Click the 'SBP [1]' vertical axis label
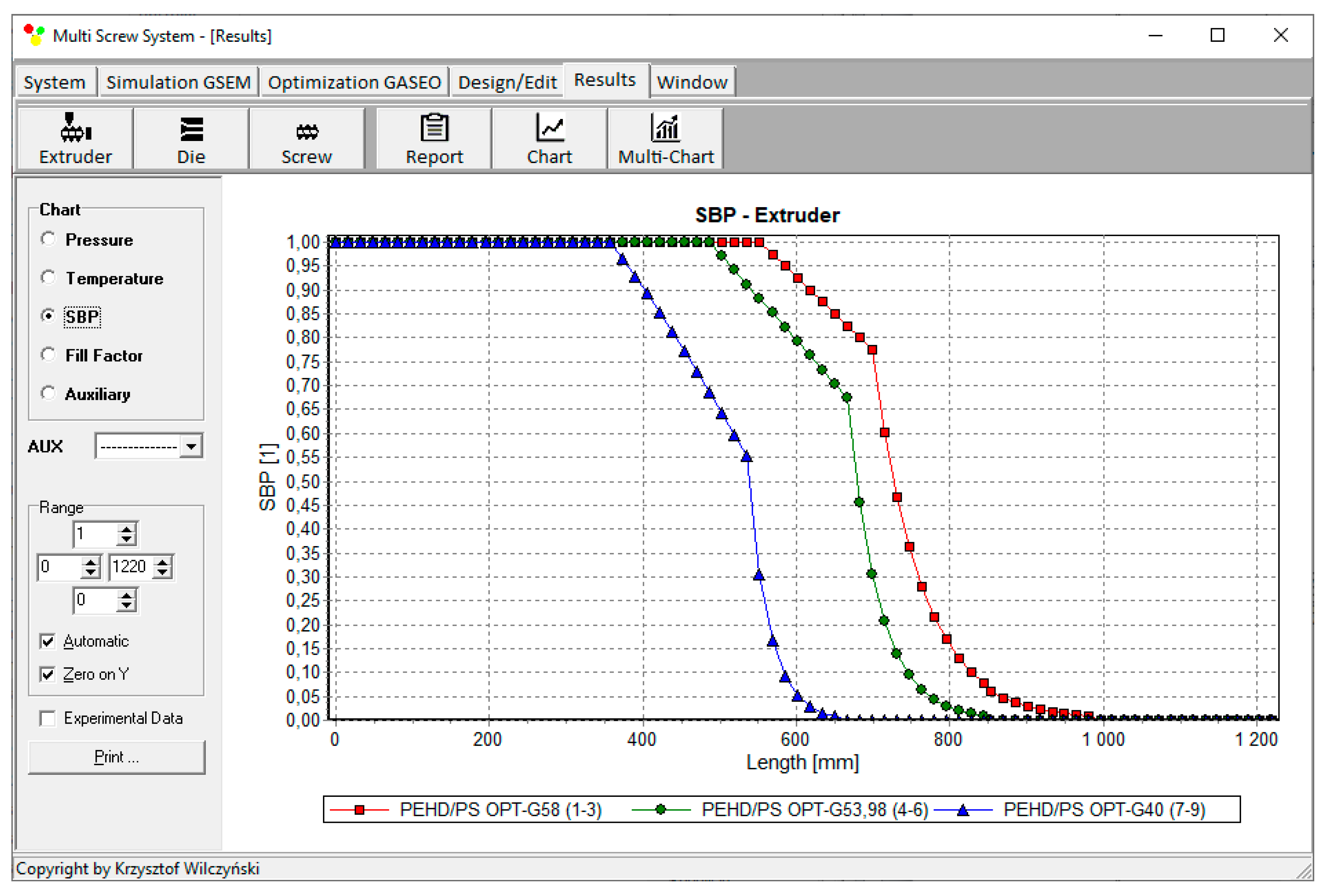The height and width of the screenshot is (896, 1326). (267, 477)
